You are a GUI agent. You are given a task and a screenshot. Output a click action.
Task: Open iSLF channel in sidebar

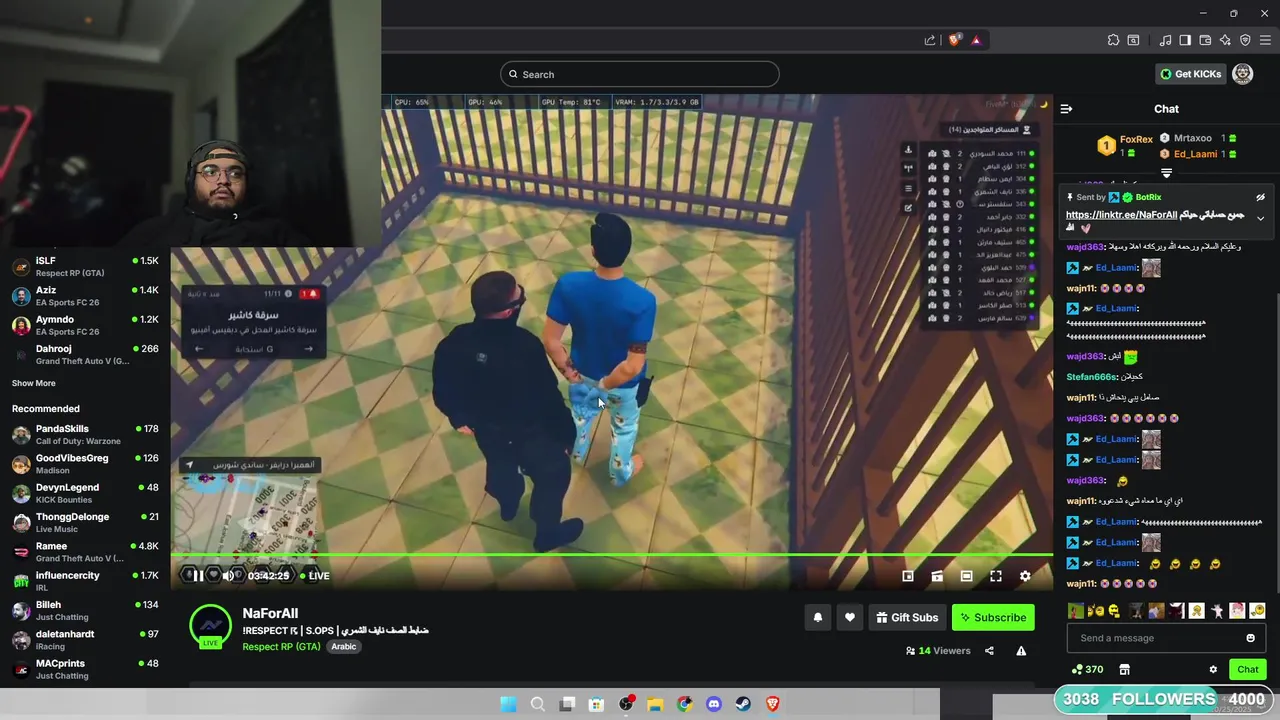[86, 266]
